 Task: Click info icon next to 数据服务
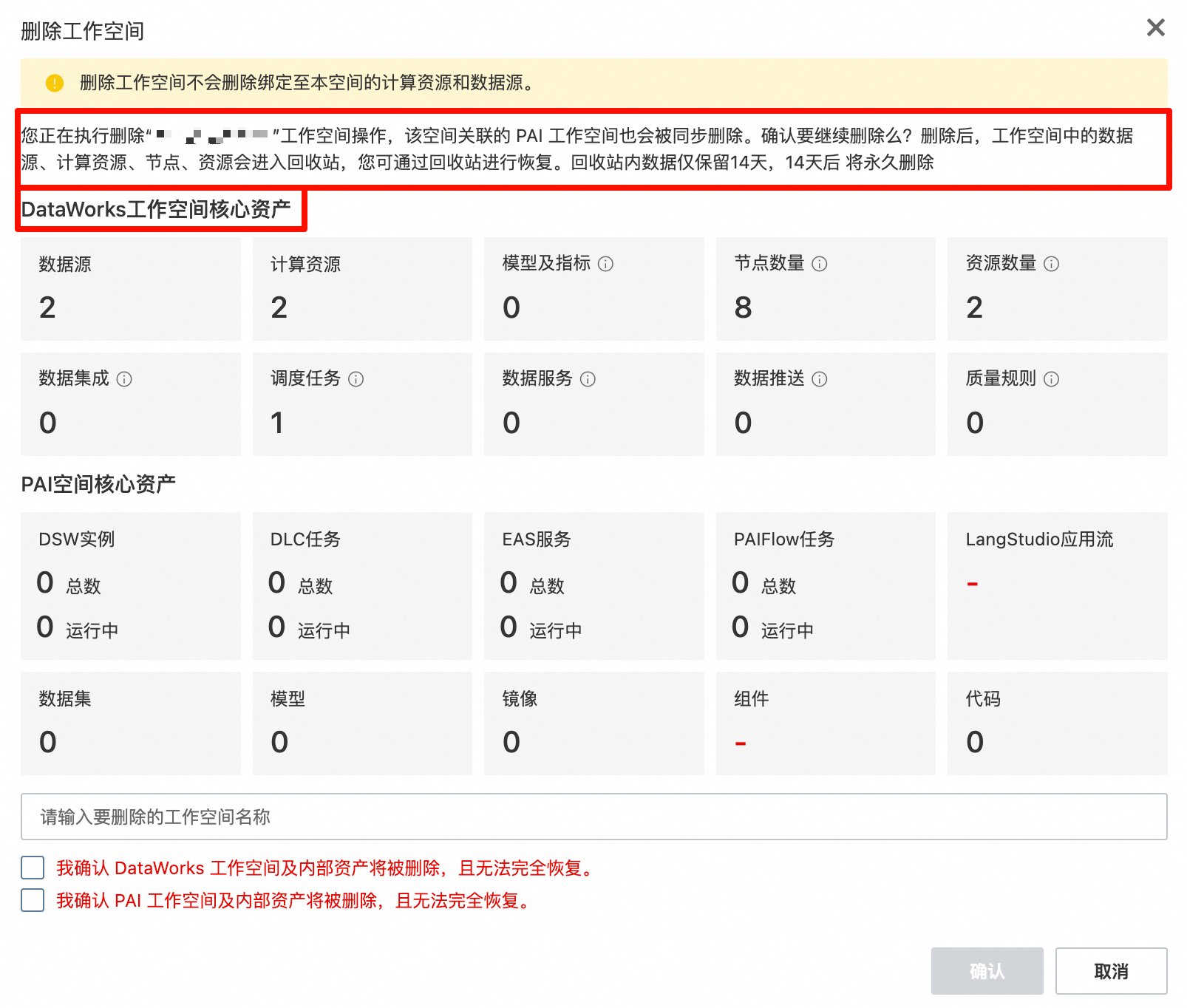click(x=588, y=379)
